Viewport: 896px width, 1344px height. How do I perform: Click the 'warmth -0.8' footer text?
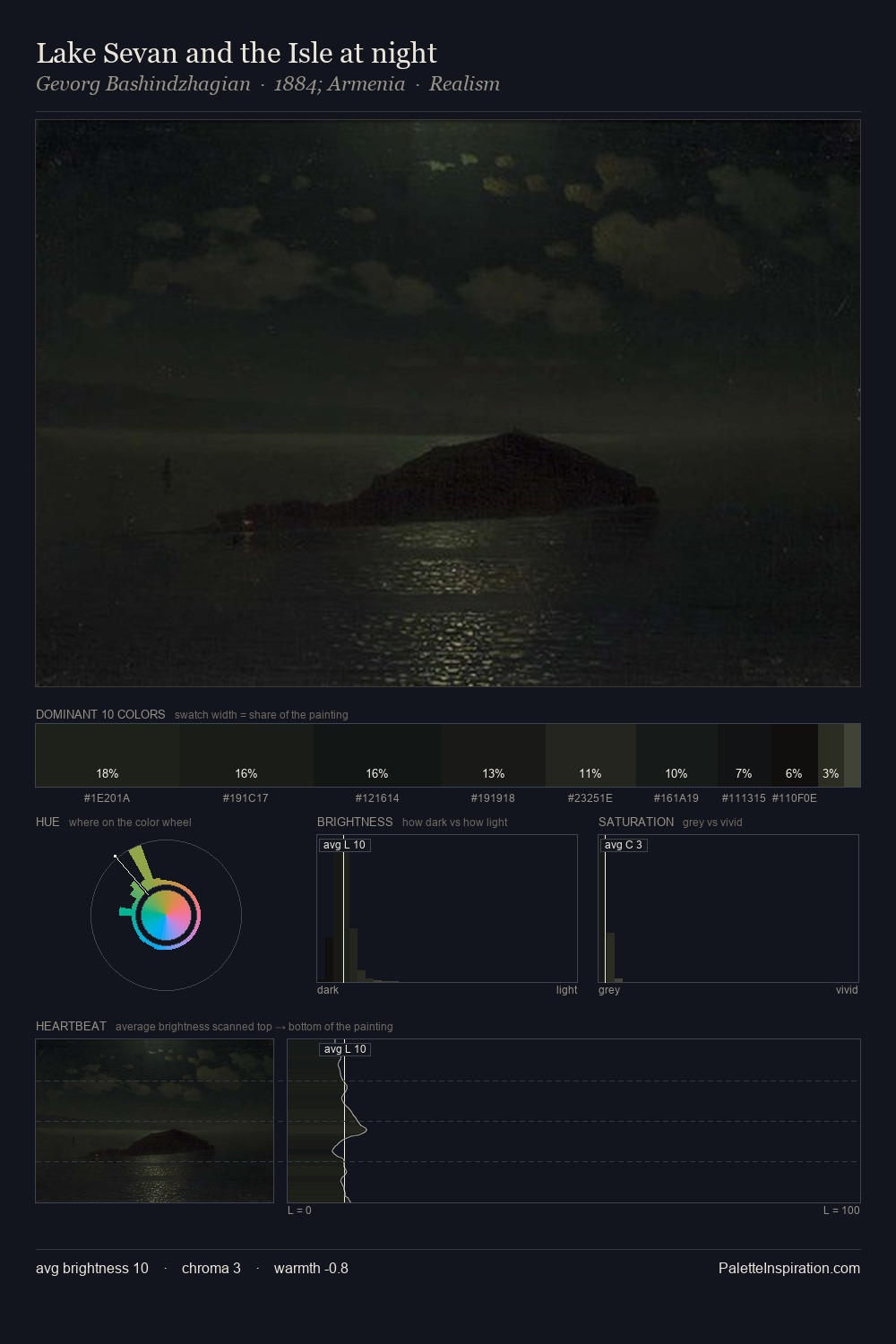[x=311, y=1268]
